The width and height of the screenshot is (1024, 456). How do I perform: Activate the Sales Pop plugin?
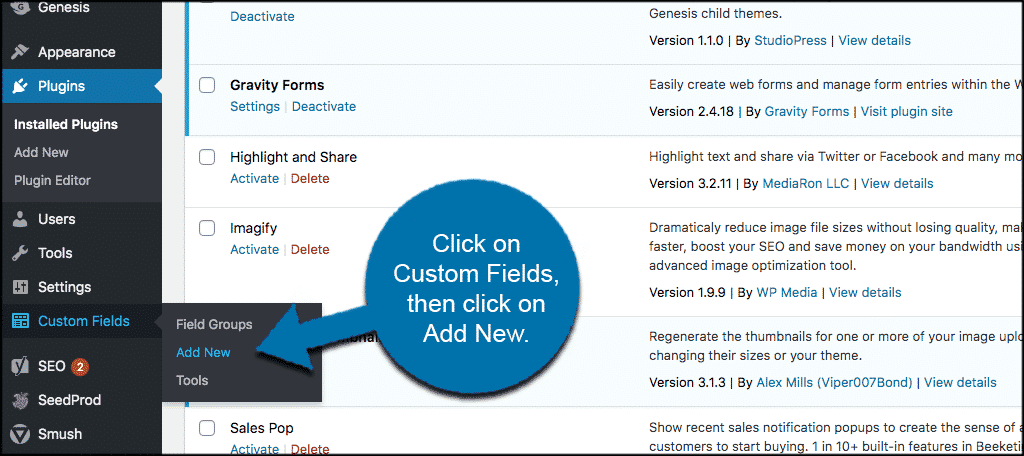coord(255,449)
